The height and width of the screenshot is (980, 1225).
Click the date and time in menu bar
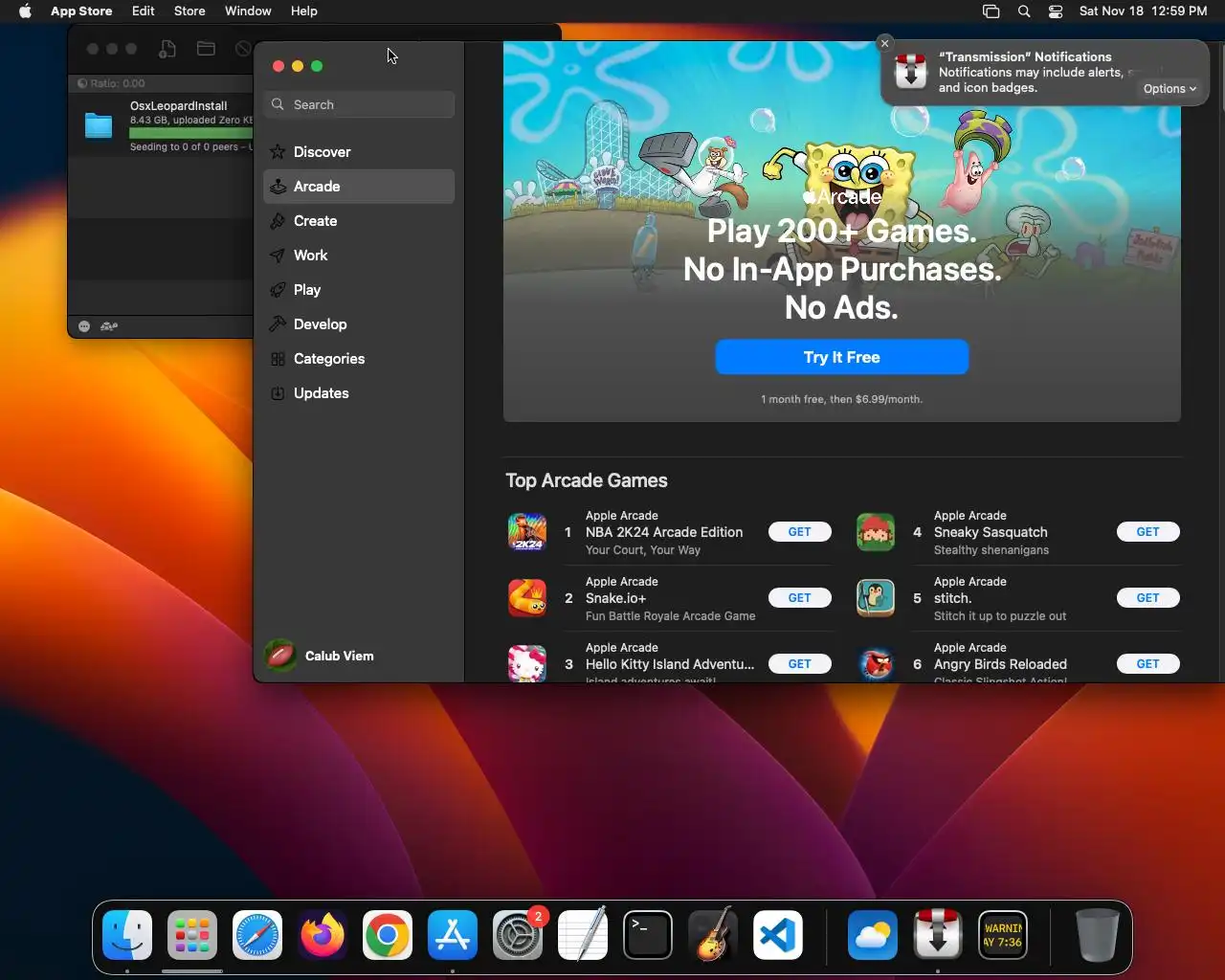(x=1143, y=11)
